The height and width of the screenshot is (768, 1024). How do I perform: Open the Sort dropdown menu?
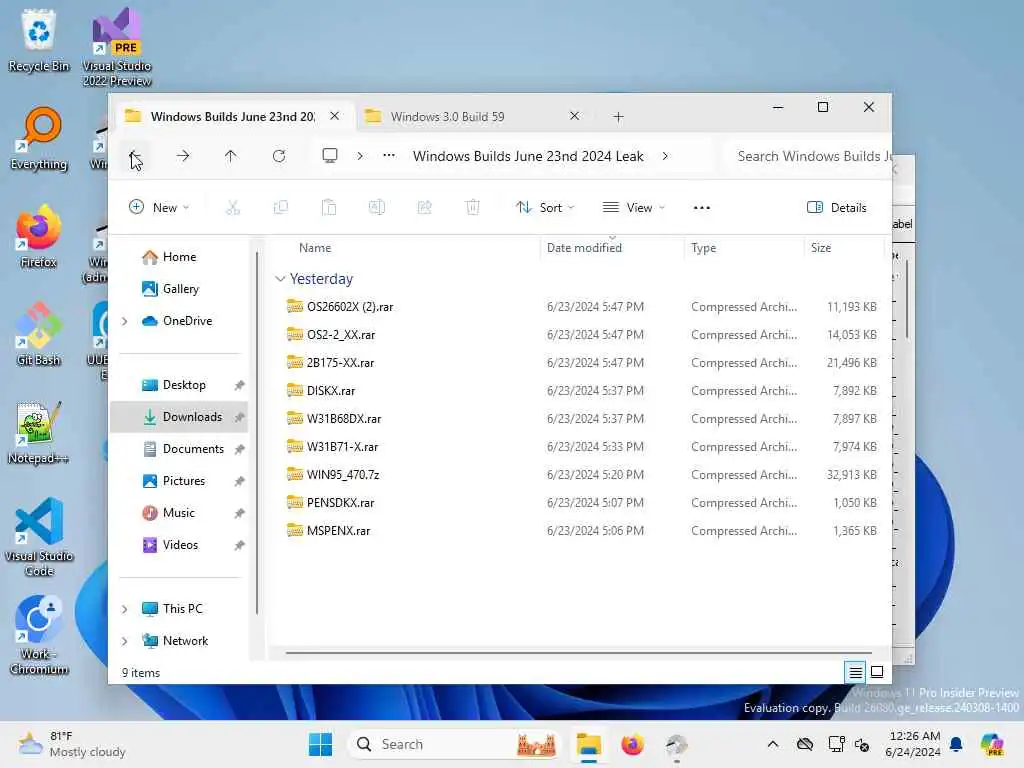pyautogui.click(x=545, y=208)
